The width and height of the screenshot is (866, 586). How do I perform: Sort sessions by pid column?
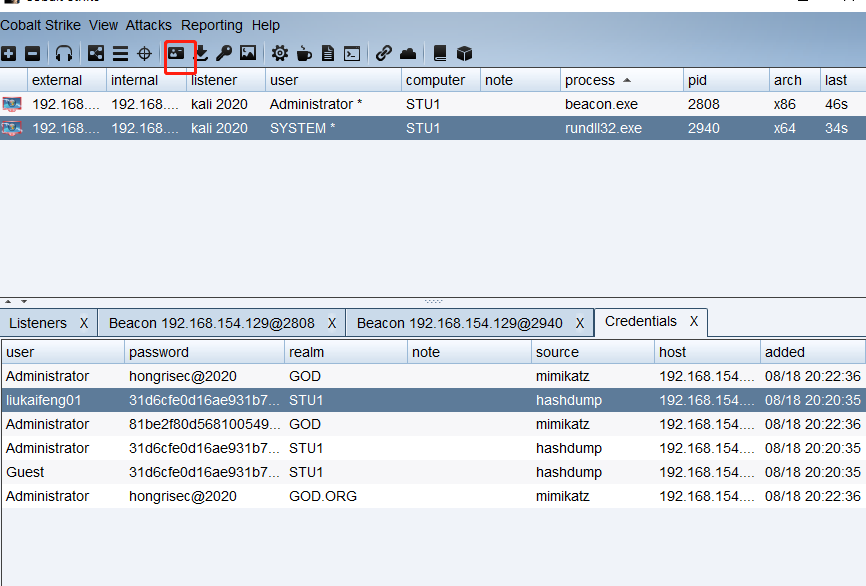pyautogui.click(x=726, y=80)
